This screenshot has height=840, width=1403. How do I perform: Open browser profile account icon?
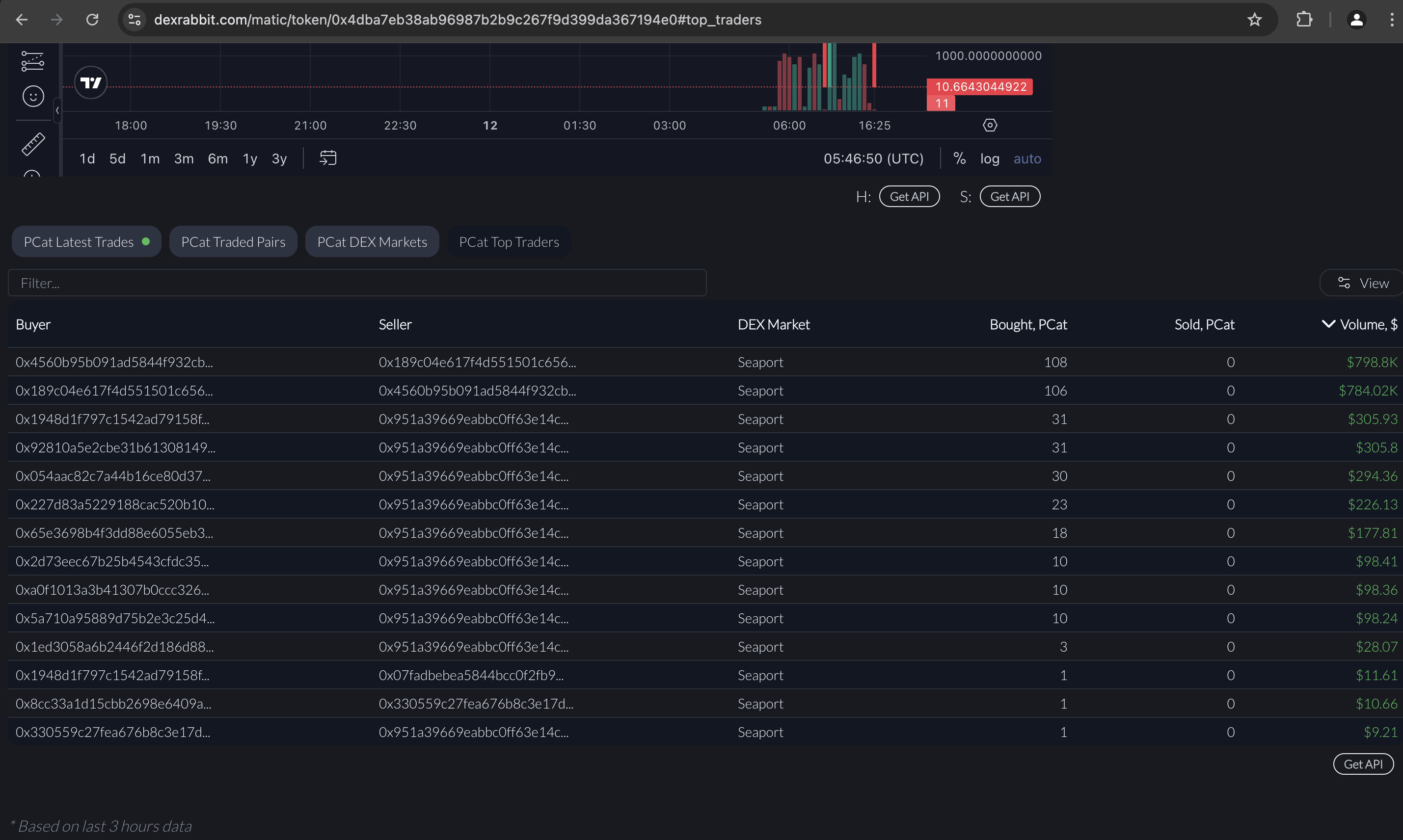coord(1356,20)
